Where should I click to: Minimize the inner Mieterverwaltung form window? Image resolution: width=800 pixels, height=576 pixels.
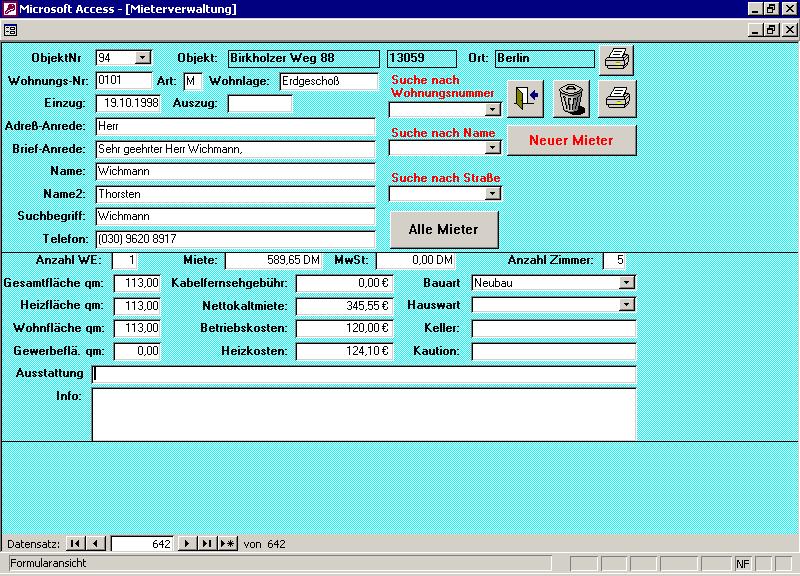point(756,30)
